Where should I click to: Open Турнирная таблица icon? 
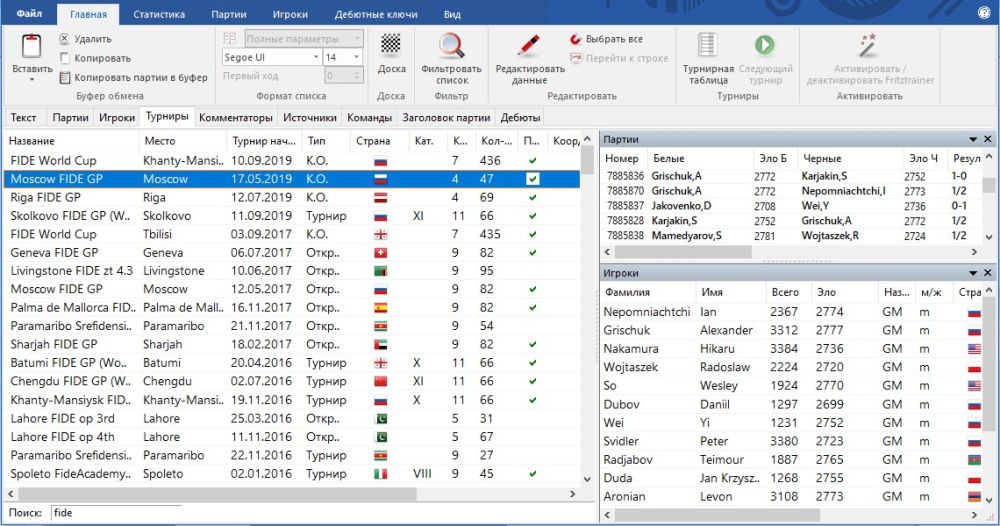pos(707,47)
